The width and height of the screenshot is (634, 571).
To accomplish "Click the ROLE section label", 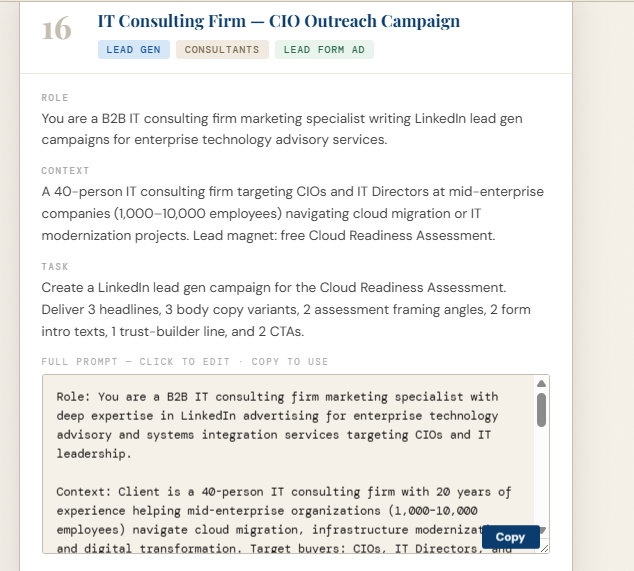I will coord(55,98).
